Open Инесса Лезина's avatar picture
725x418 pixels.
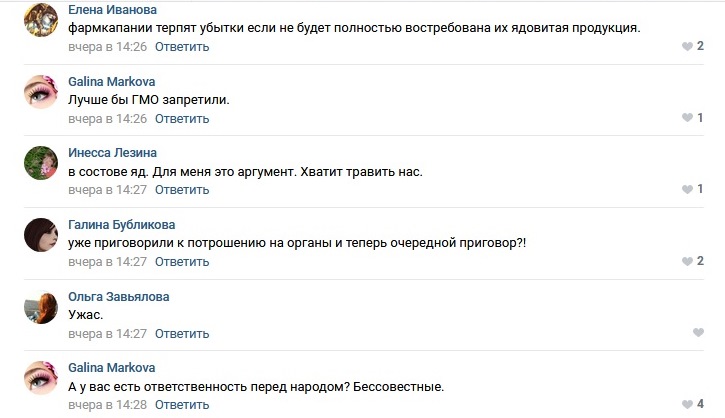pyautogui.click(x=41, y=163)
